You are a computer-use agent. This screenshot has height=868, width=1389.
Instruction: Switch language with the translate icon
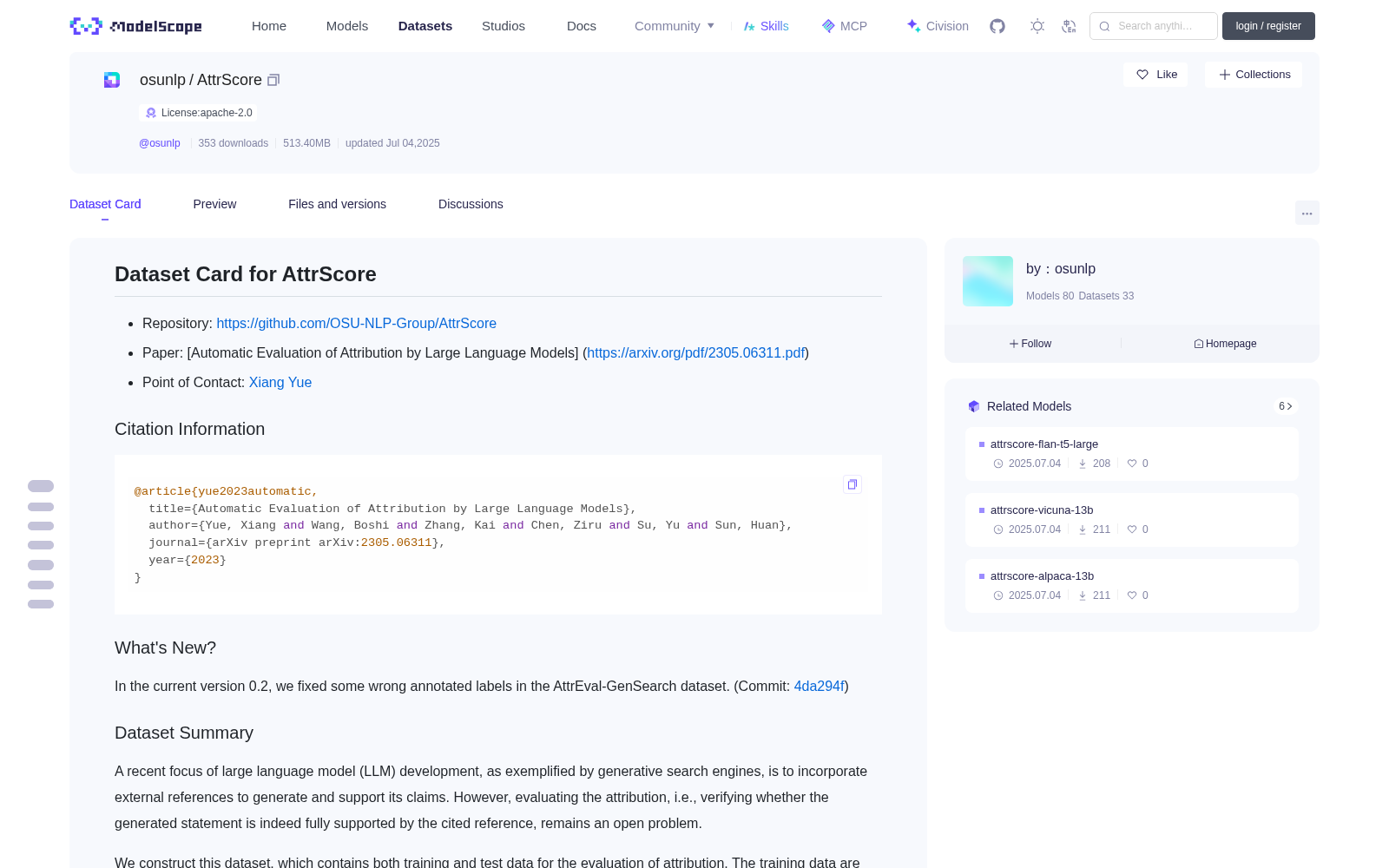click(1070, 26)
